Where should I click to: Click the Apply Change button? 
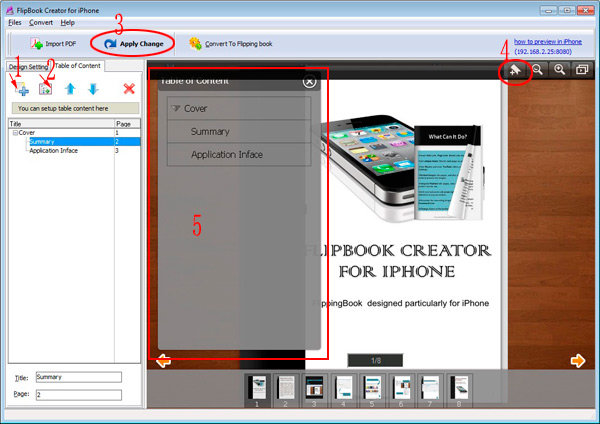click(134, 44)
